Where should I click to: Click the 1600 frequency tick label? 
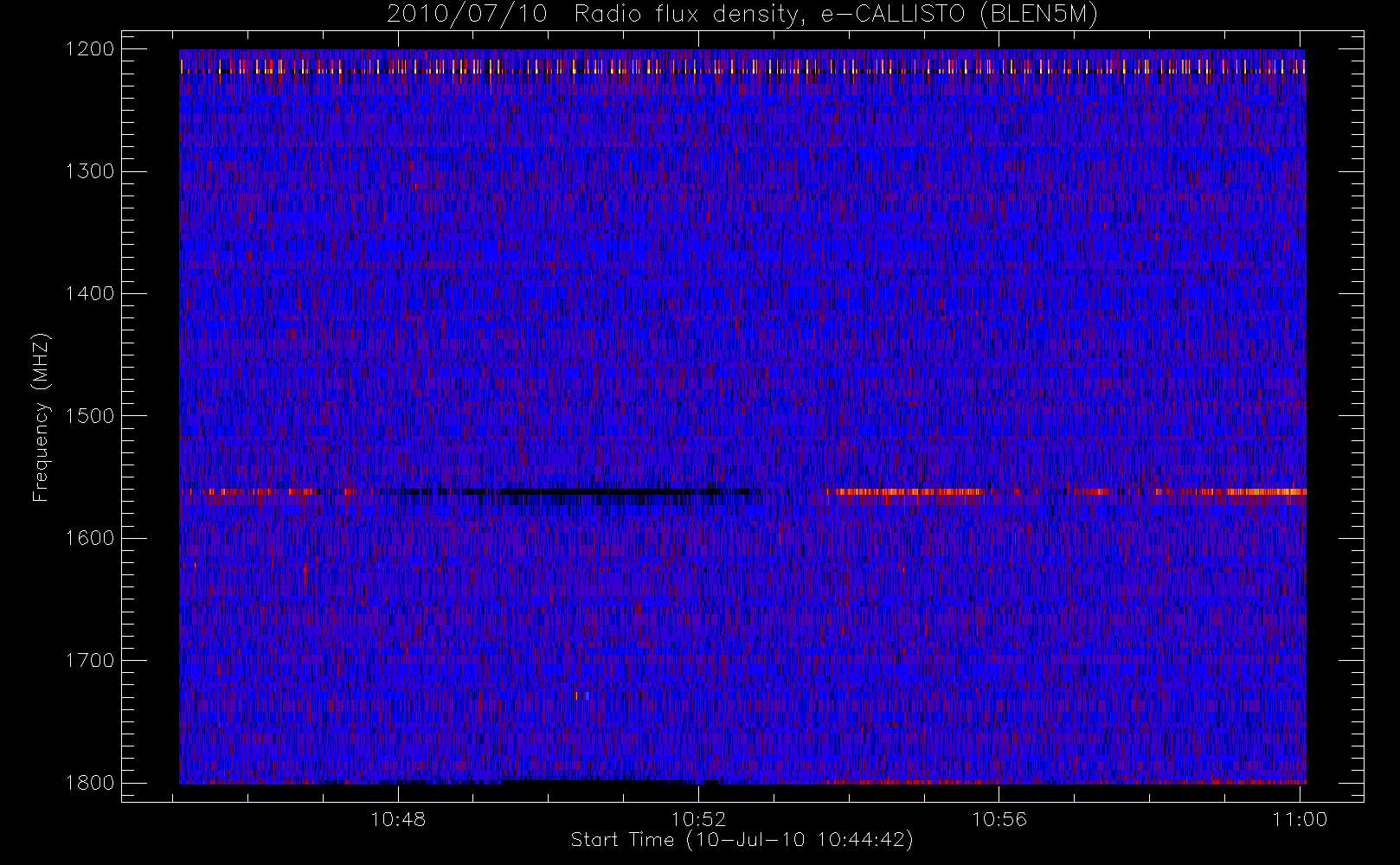click(90, 538)
